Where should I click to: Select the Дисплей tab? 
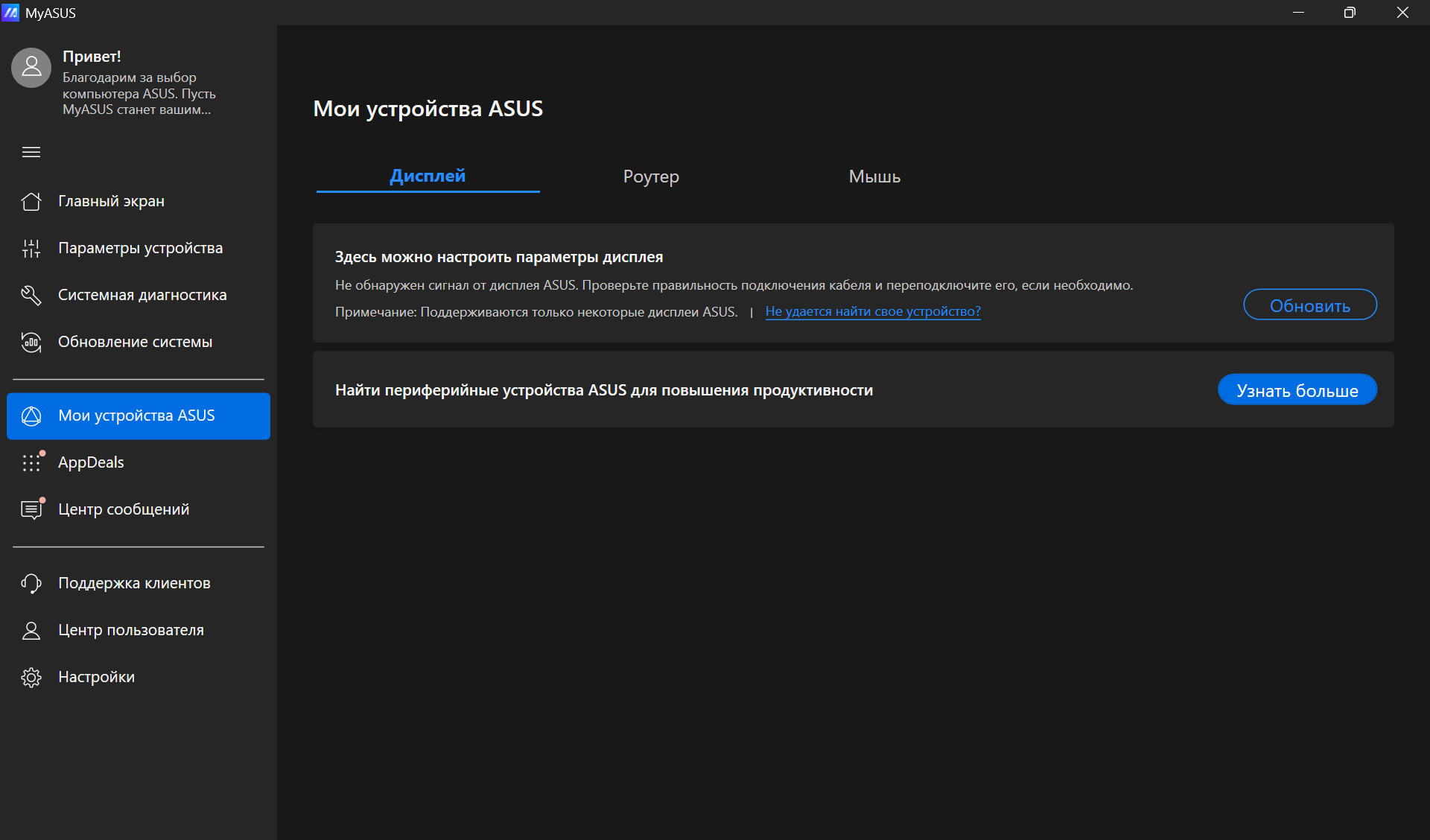(x=428, y=176)
